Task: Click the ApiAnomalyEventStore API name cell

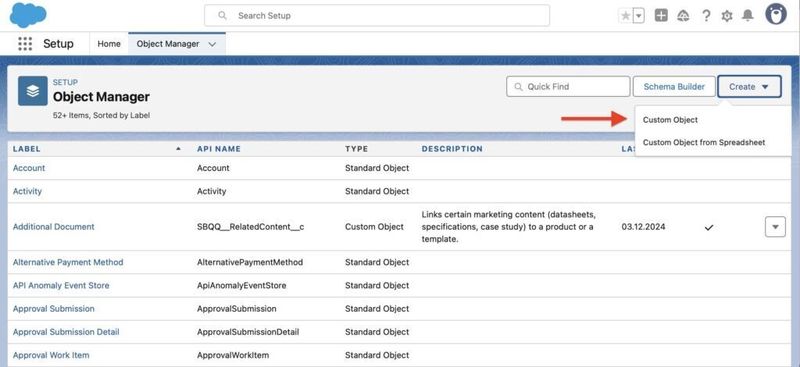Action: point(241,285)
